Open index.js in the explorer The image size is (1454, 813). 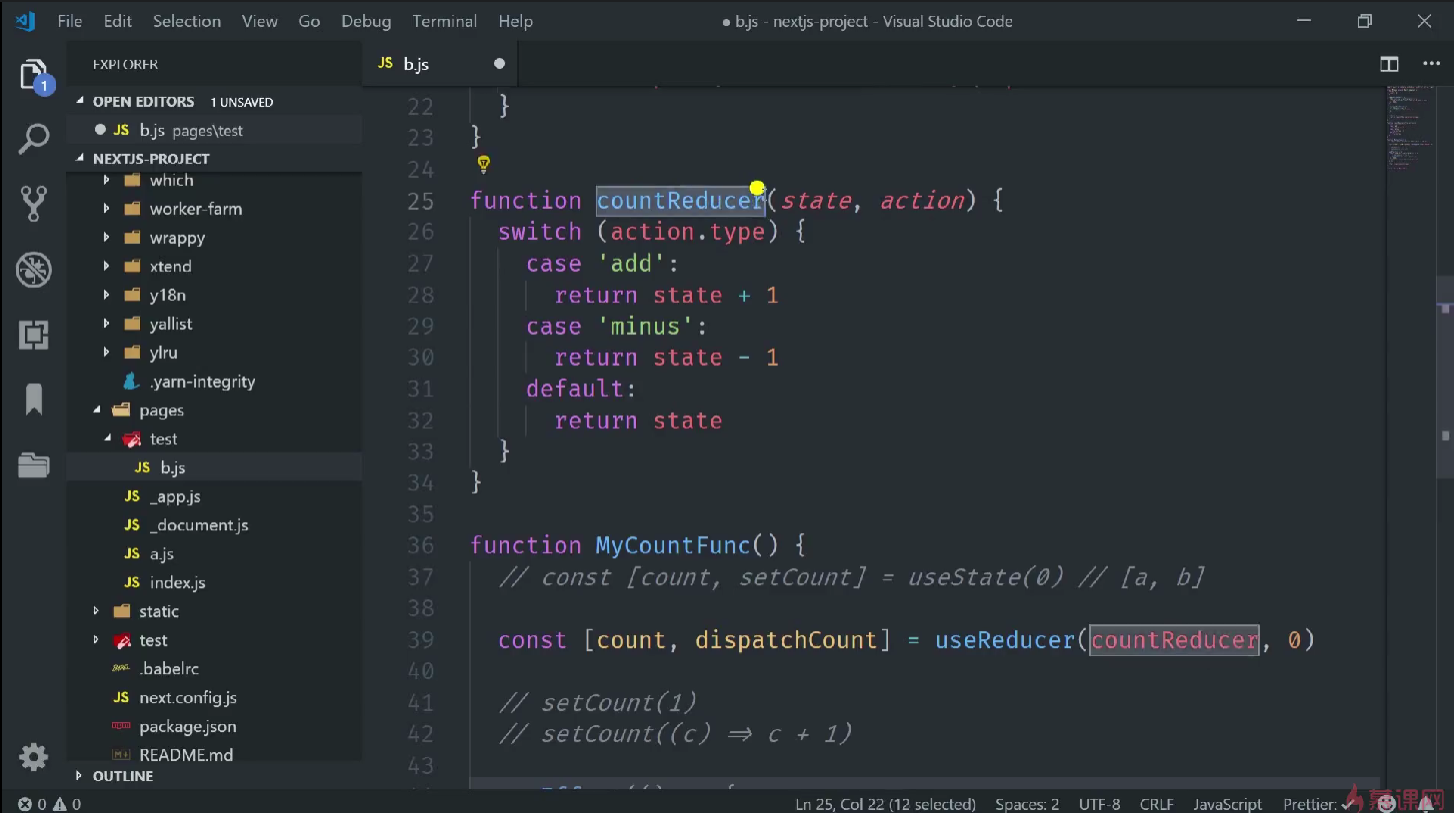coord(178,583)
